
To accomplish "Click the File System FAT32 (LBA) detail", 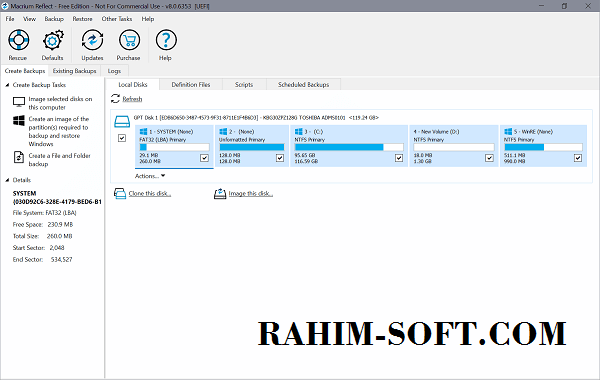I will 44,213.
